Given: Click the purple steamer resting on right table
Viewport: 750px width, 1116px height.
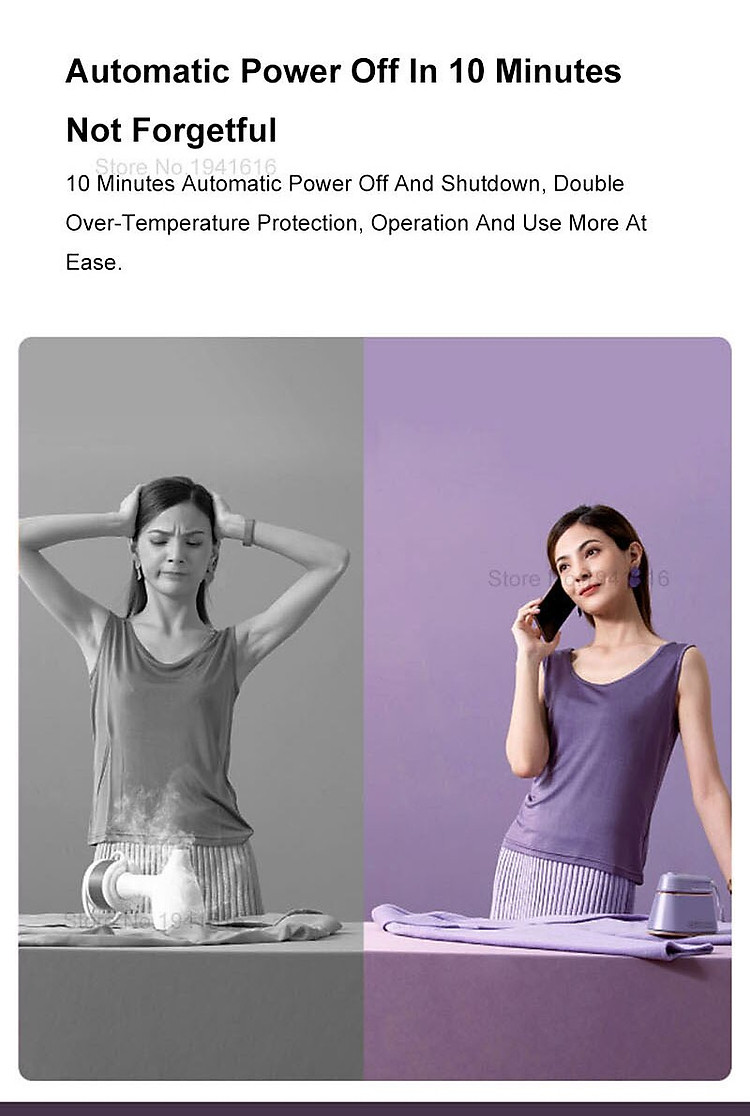Looking at the screenshot, I should click(684, 904).
